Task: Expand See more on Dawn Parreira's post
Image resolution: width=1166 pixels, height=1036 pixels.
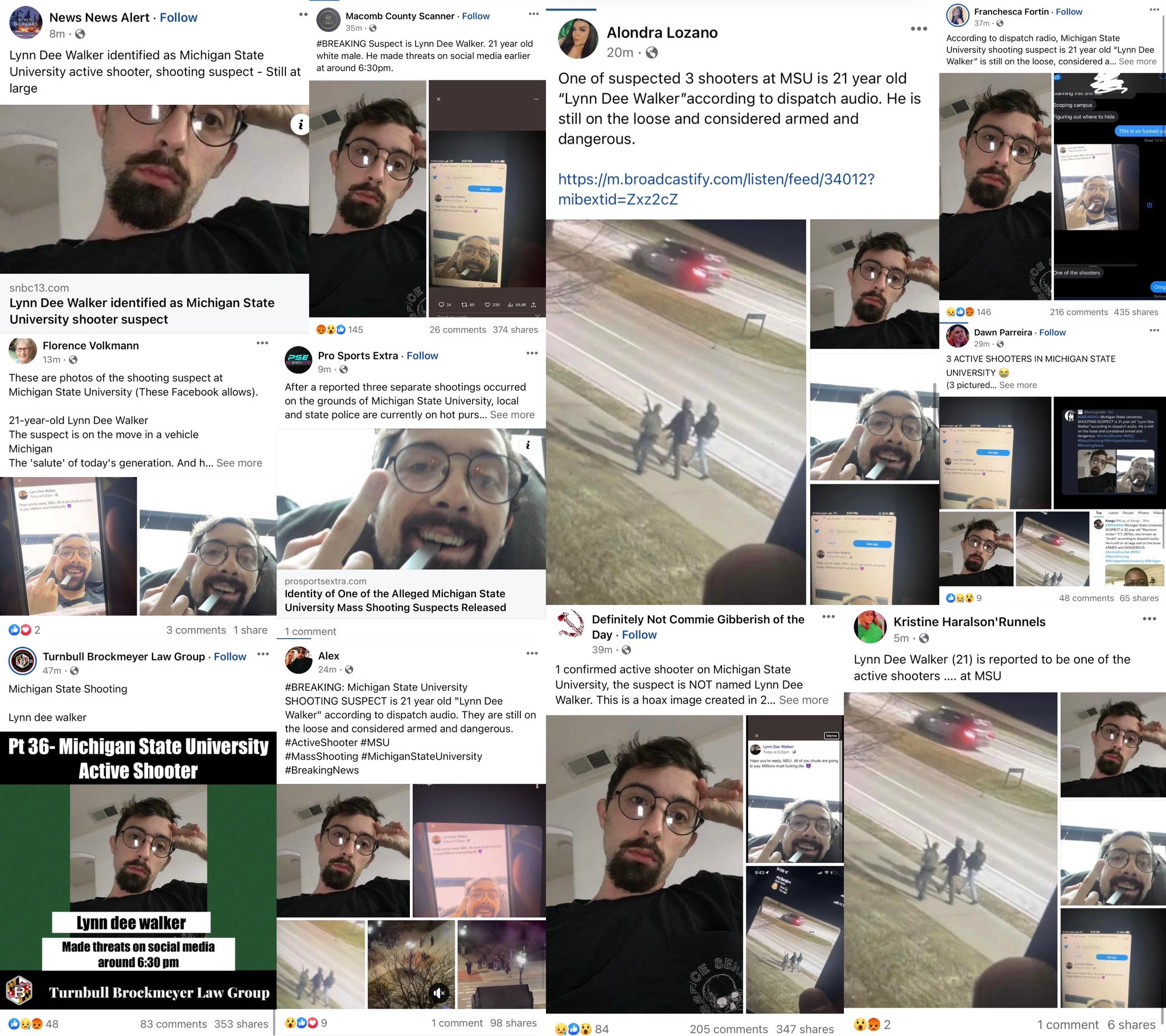Action: 1017,385
